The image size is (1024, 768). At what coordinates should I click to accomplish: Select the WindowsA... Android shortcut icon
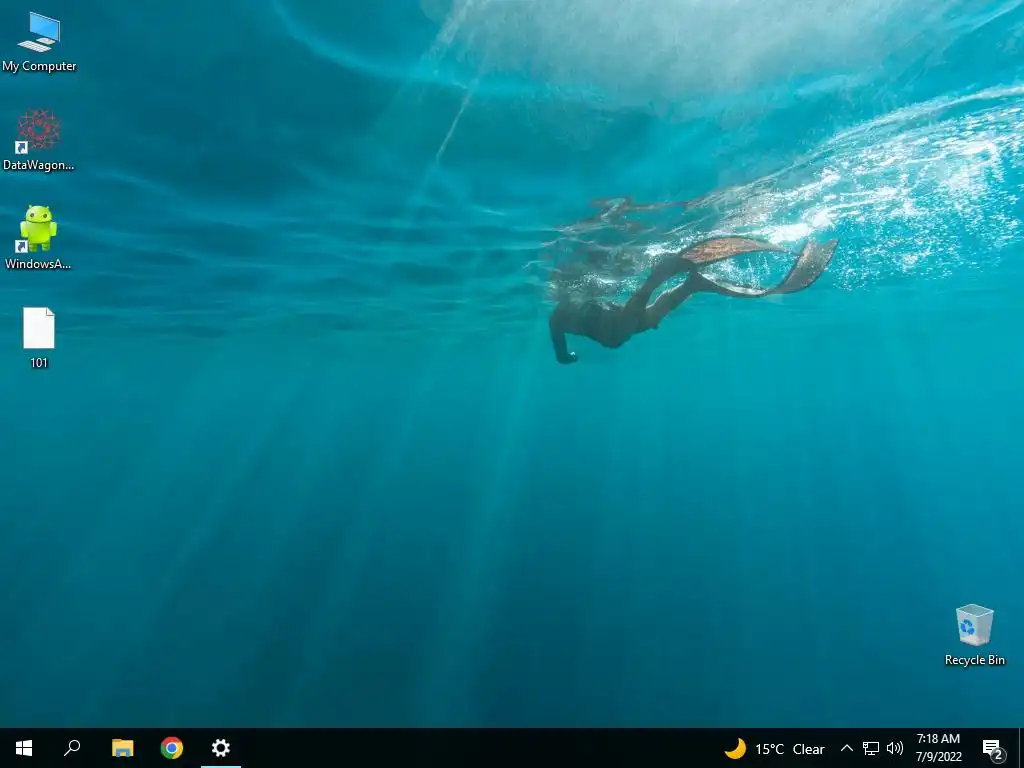(38, 238)
